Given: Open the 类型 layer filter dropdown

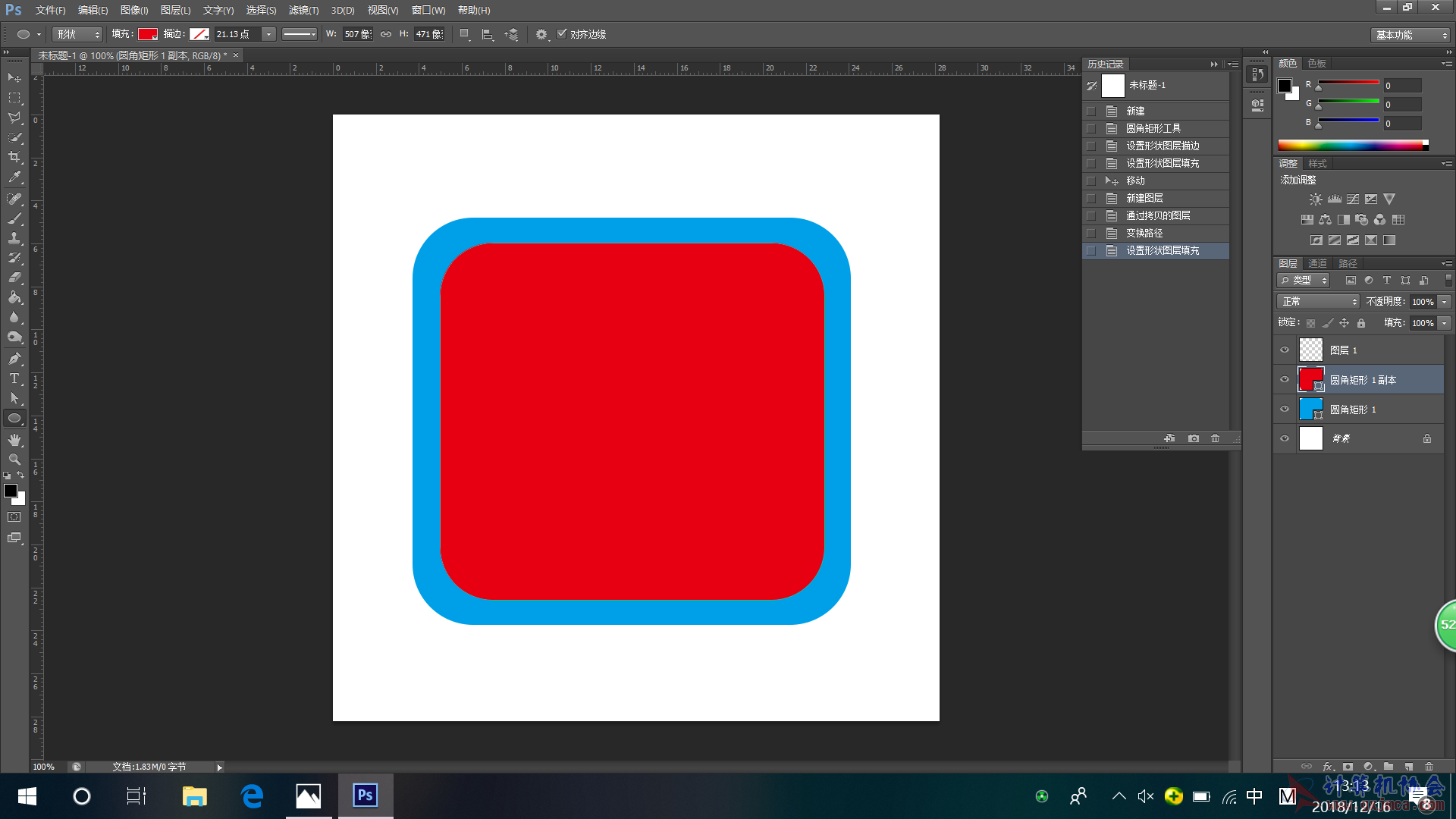Looking at the screenshot, I should click(x=1304, y=281).
